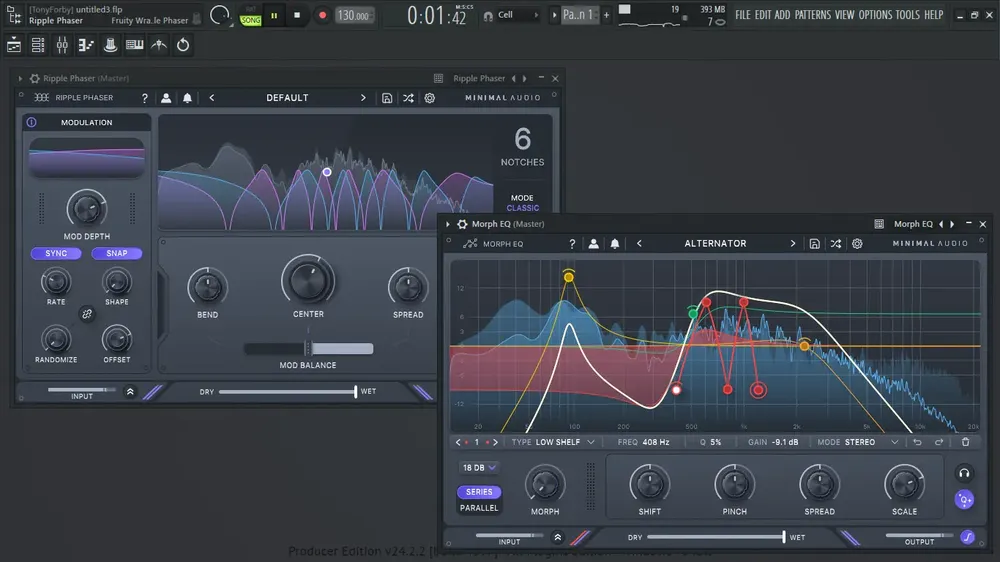Toggle Morph EQ headphones solo listen

(x=964, y=473)
